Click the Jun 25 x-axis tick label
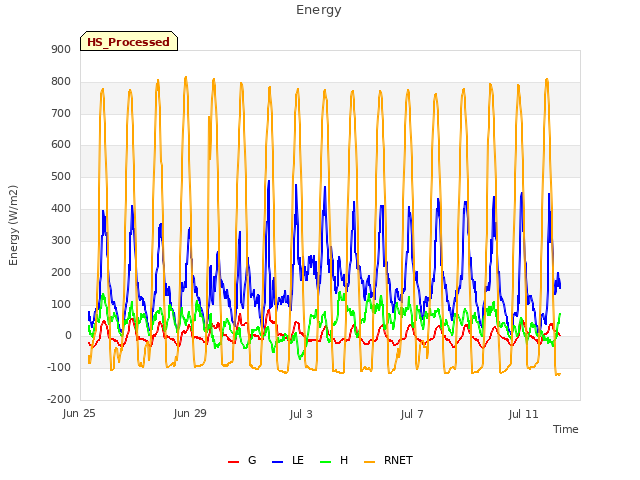Screen dimensions: 640x480 [79, 413]
